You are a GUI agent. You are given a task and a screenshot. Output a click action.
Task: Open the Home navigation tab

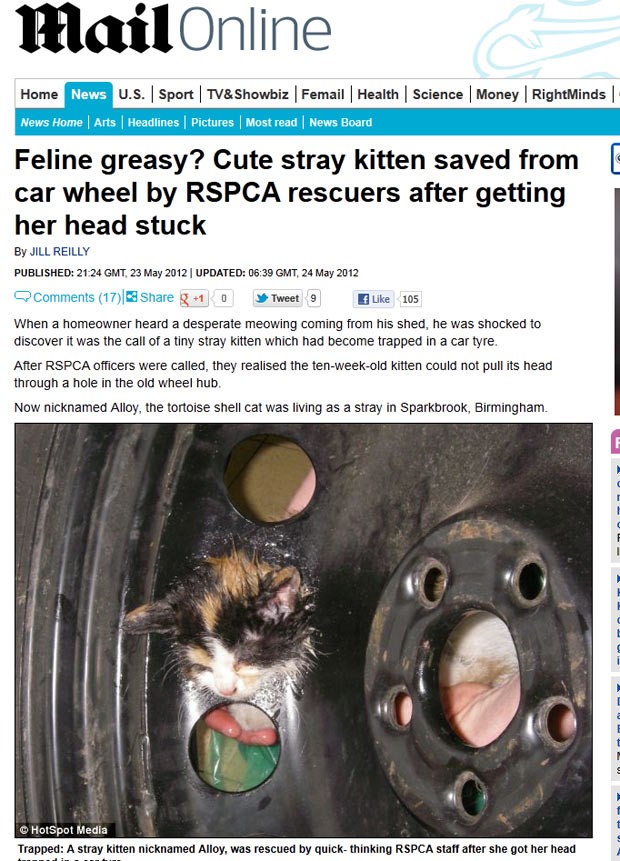pyautogui.click(x=39, y=94)
